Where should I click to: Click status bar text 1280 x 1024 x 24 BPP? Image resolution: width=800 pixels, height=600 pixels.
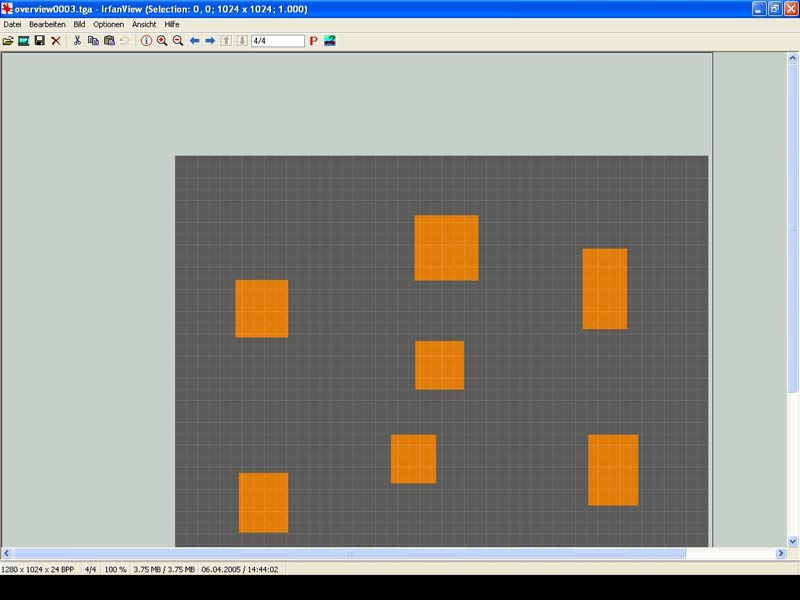tap(38, 569)
